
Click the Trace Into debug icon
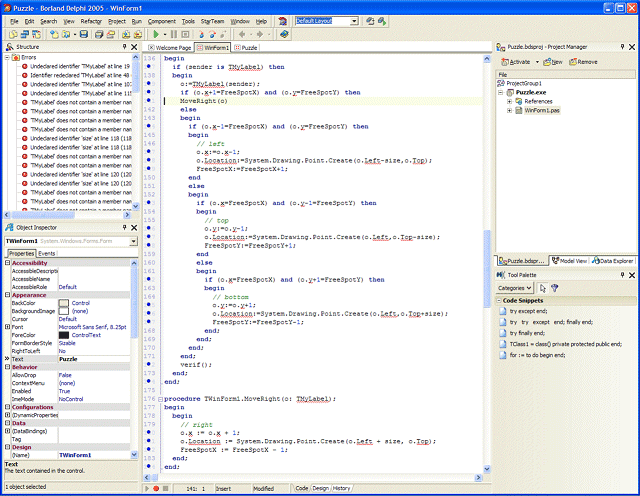(201, 34)
